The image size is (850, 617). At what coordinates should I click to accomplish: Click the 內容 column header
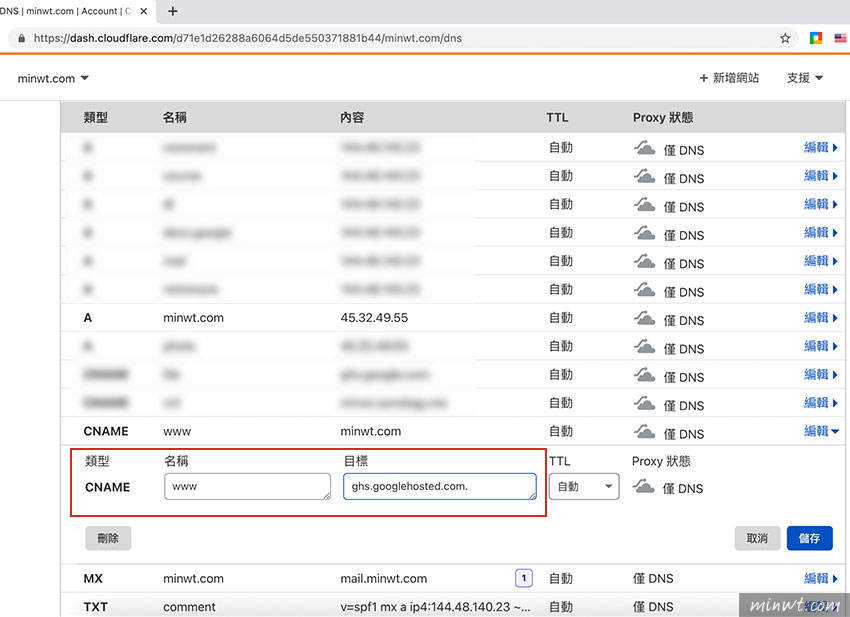pyautogui.click(x=352, y=118)
